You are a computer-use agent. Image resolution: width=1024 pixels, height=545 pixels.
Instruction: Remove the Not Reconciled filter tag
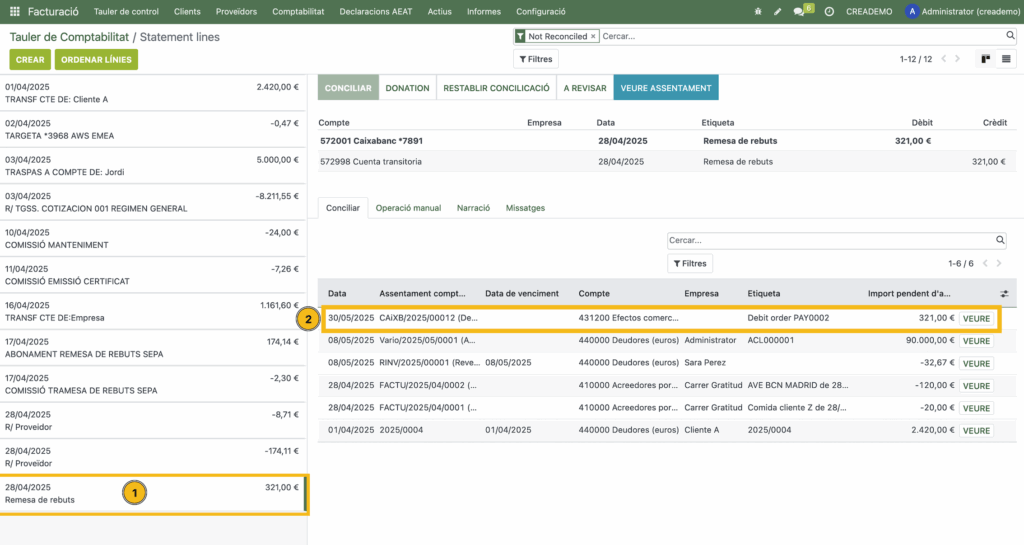coord(593,36)
